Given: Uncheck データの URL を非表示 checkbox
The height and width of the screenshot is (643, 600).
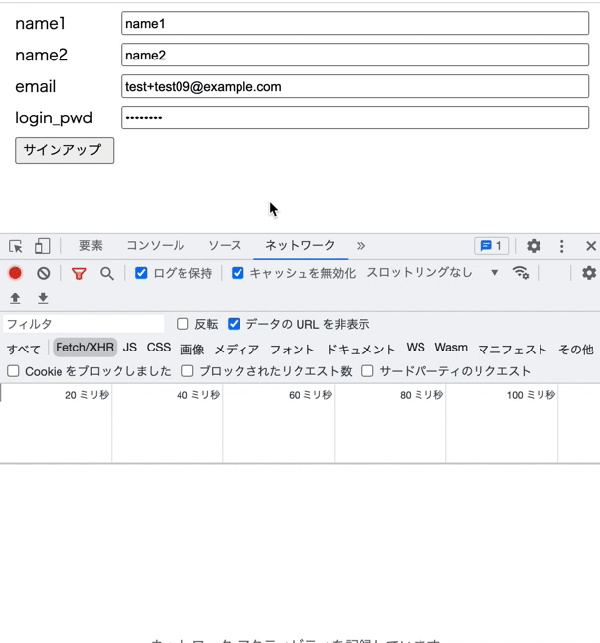Looking at the screenshot, I should click(x=234, y=324).
